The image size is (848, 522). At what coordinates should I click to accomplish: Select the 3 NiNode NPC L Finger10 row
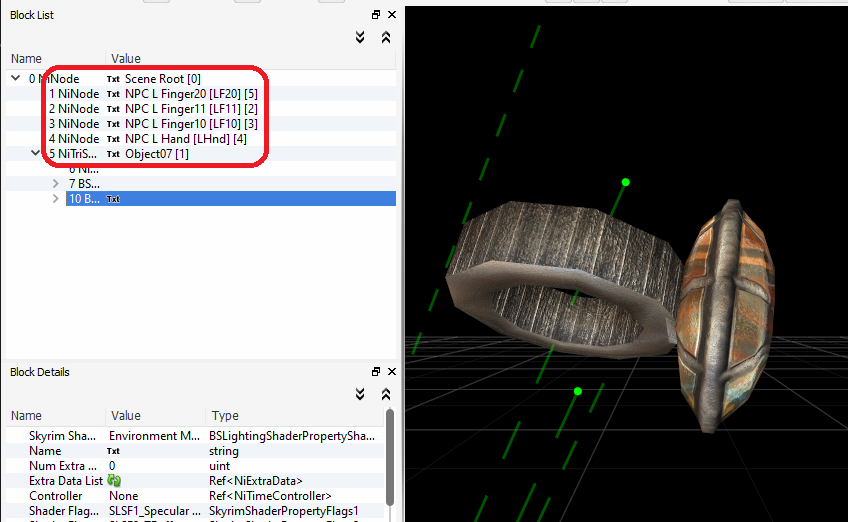pos(201,124)
